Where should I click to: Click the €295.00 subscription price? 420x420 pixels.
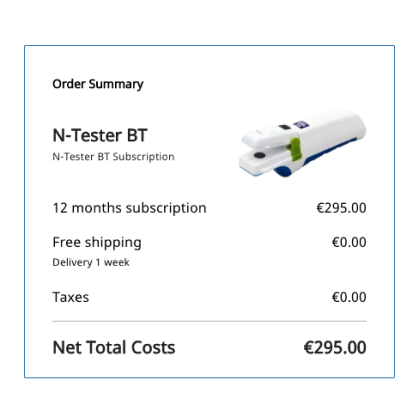click(x=341, y=208)
